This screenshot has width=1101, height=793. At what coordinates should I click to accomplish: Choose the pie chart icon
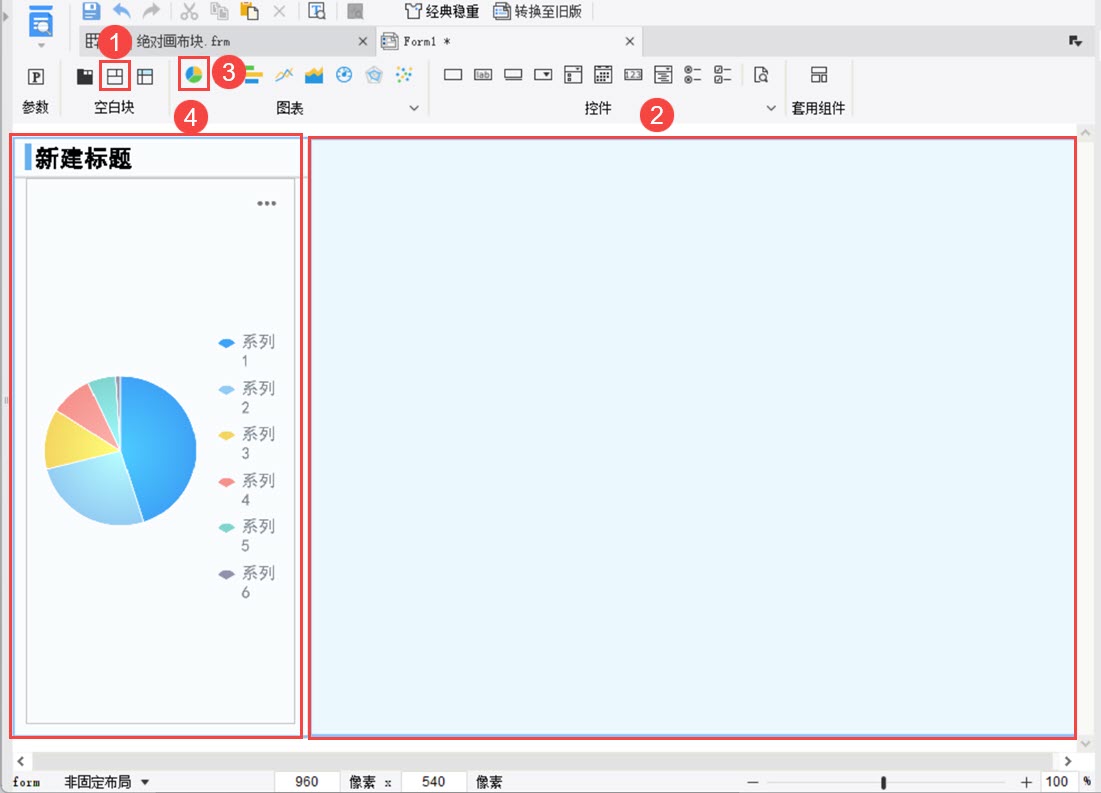(x=194, y=74)
